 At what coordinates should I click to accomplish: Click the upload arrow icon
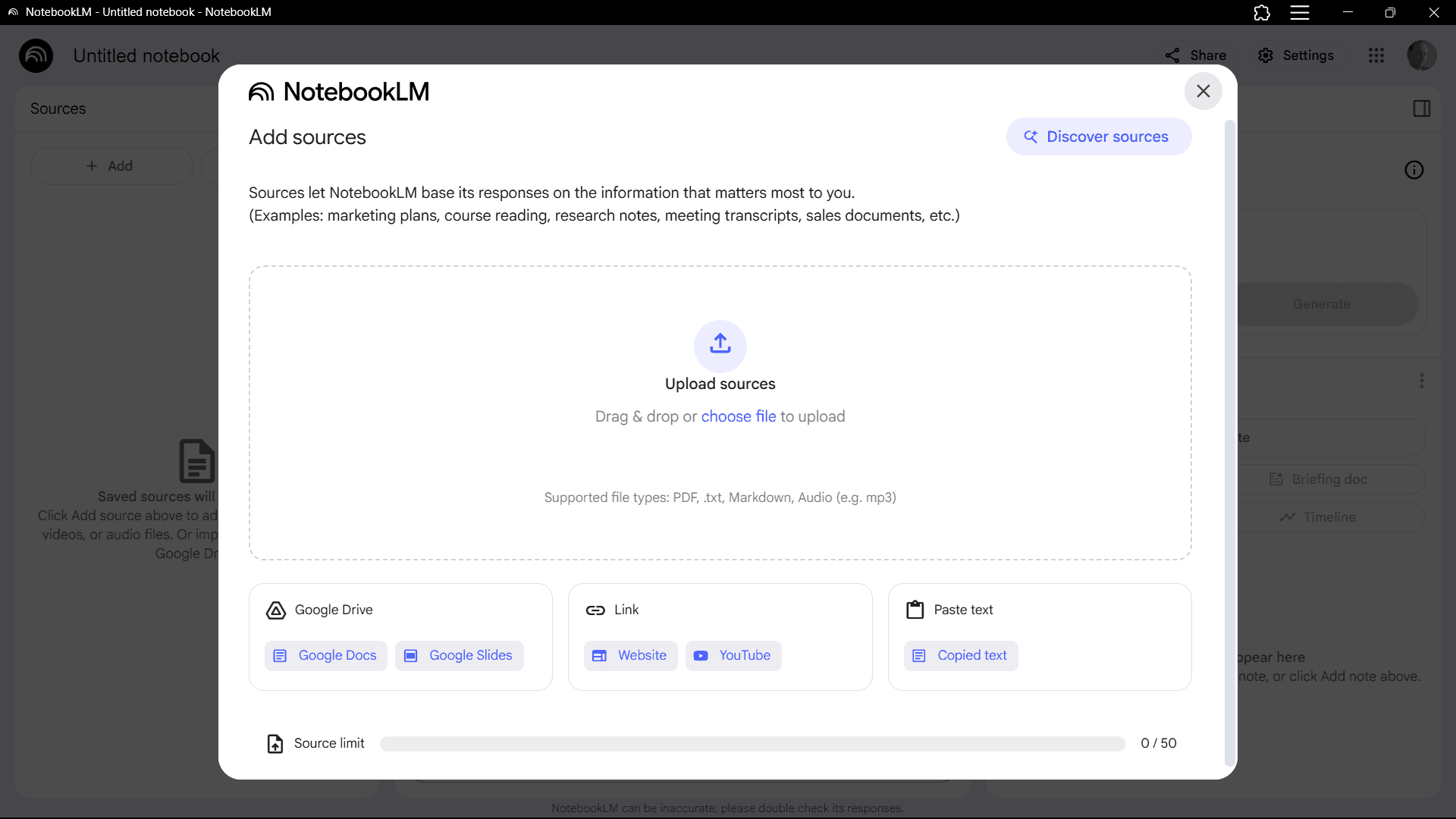click(720, 344)
